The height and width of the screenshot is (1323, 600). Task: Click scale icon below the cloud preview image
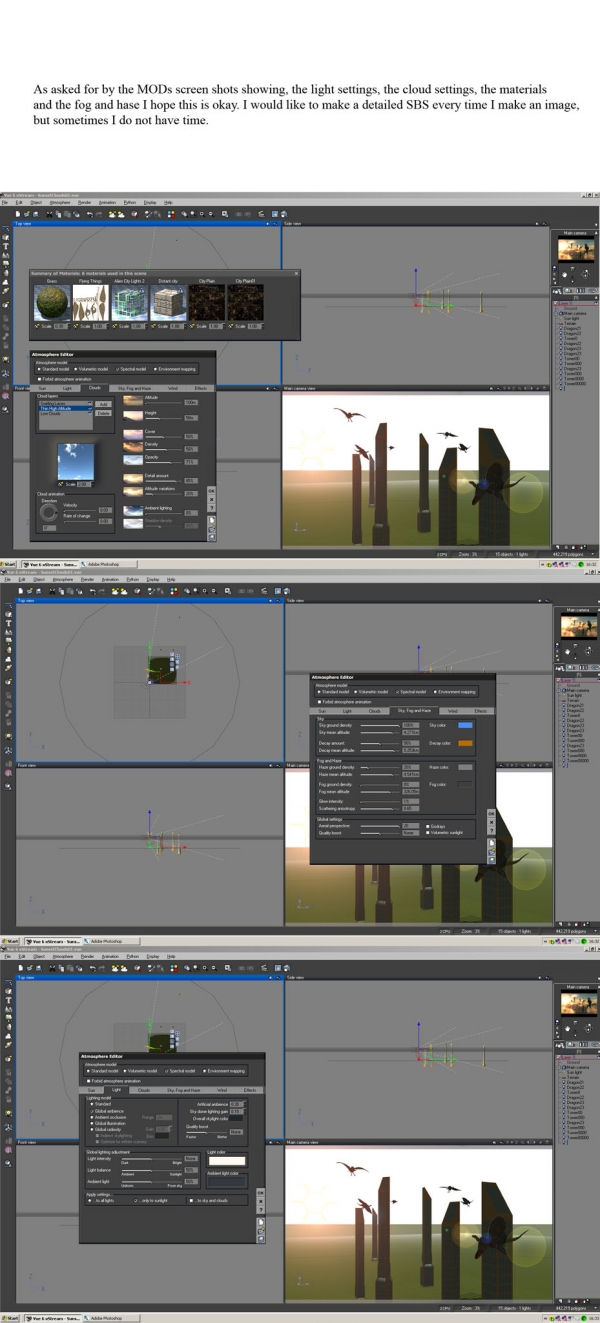point(60,484)
